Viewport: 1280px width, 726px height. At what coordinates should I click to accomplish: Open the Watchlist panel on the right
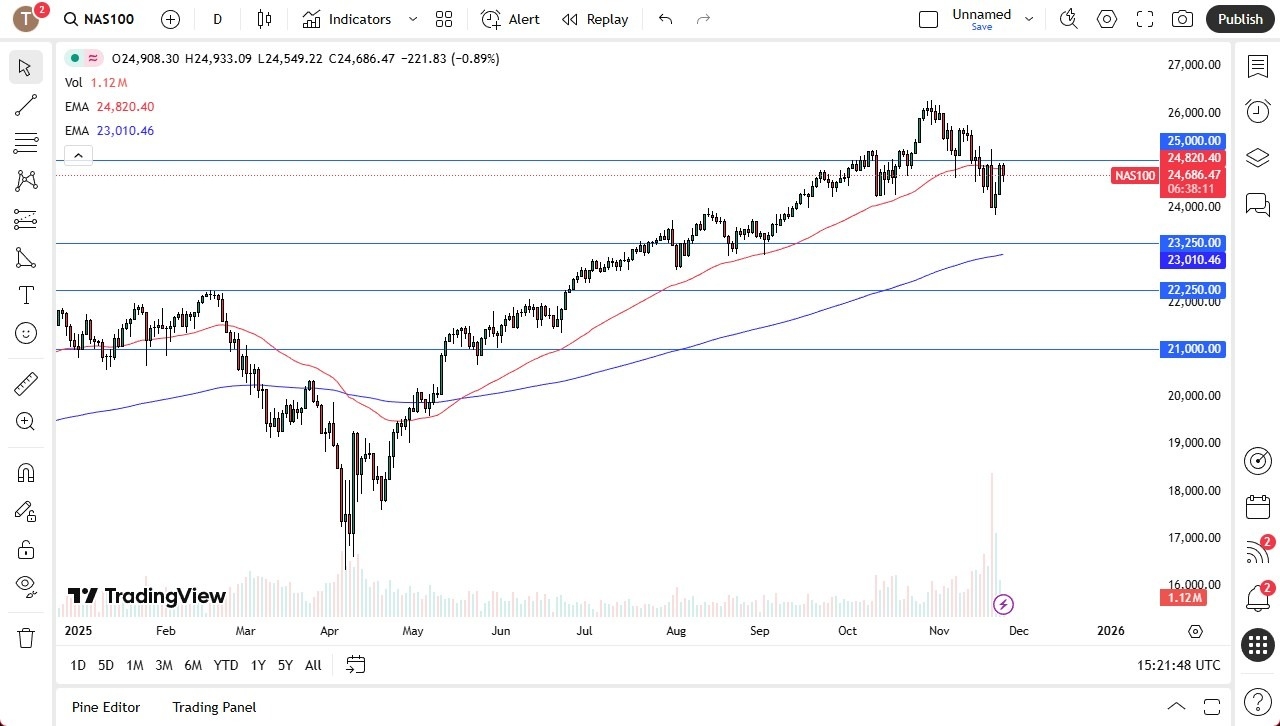(1257, 66)
